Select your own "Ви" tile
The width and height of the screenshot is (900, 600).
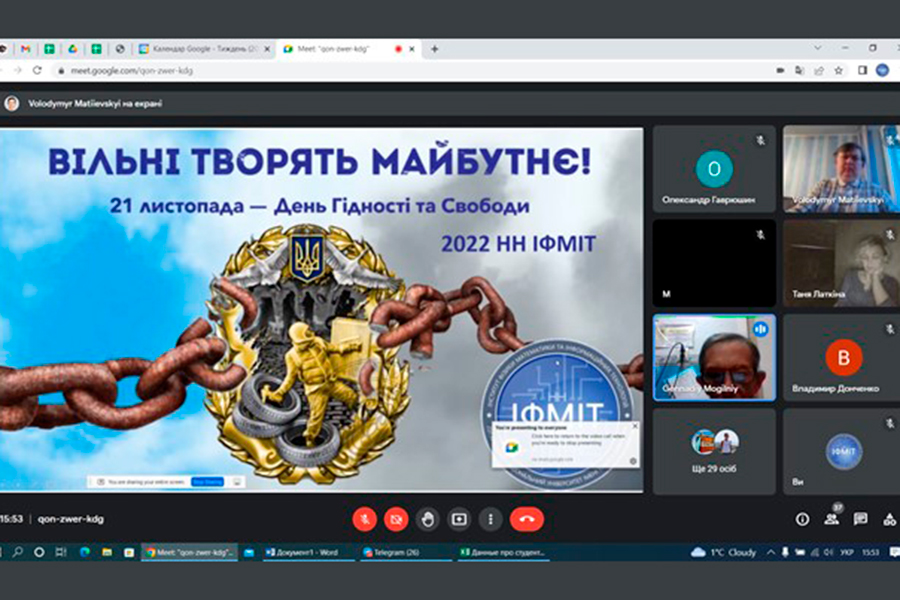(841, 452)
